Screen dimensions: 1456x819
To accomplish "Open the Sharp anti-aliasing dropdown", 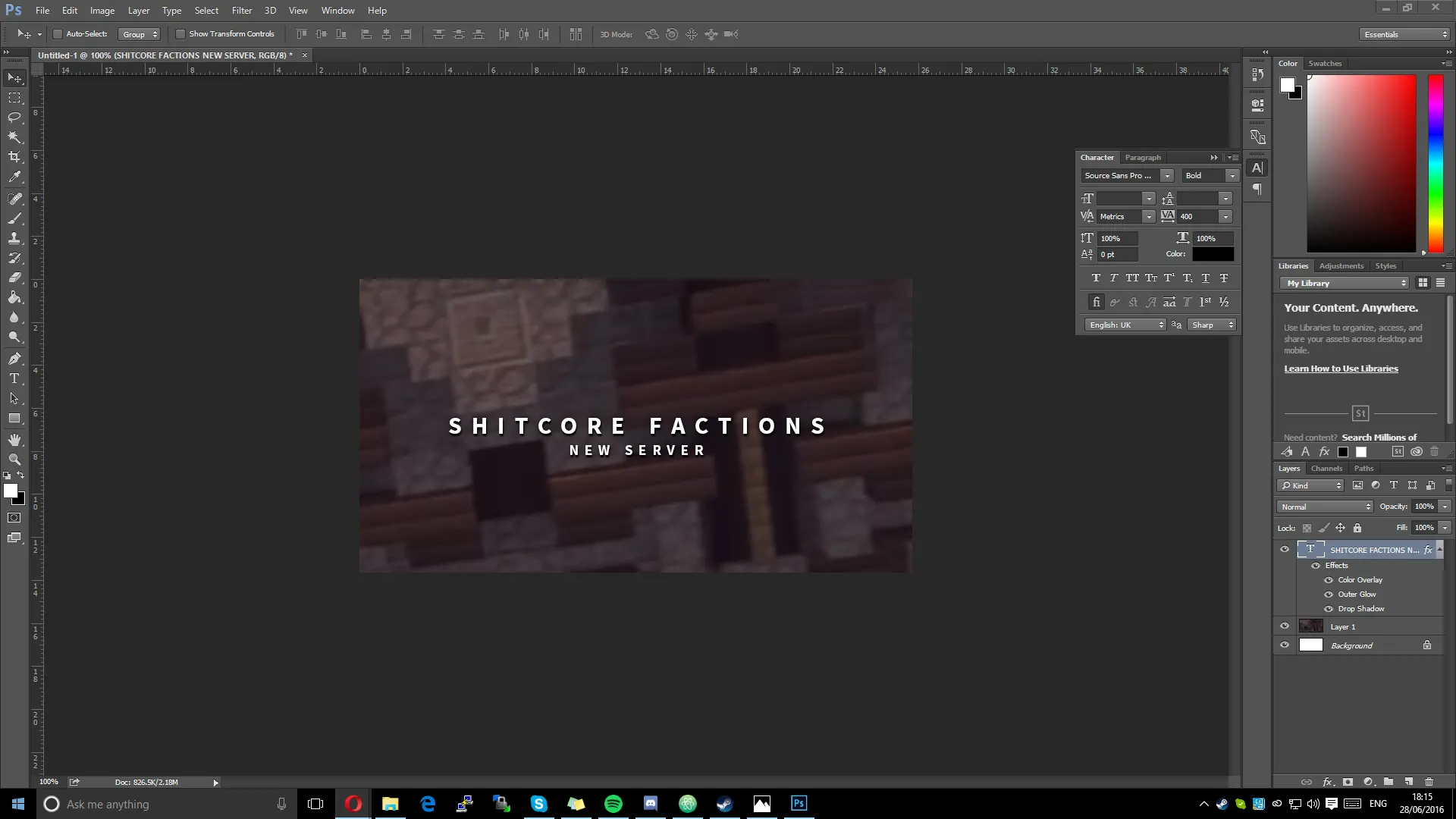I will coord(1212,325).
